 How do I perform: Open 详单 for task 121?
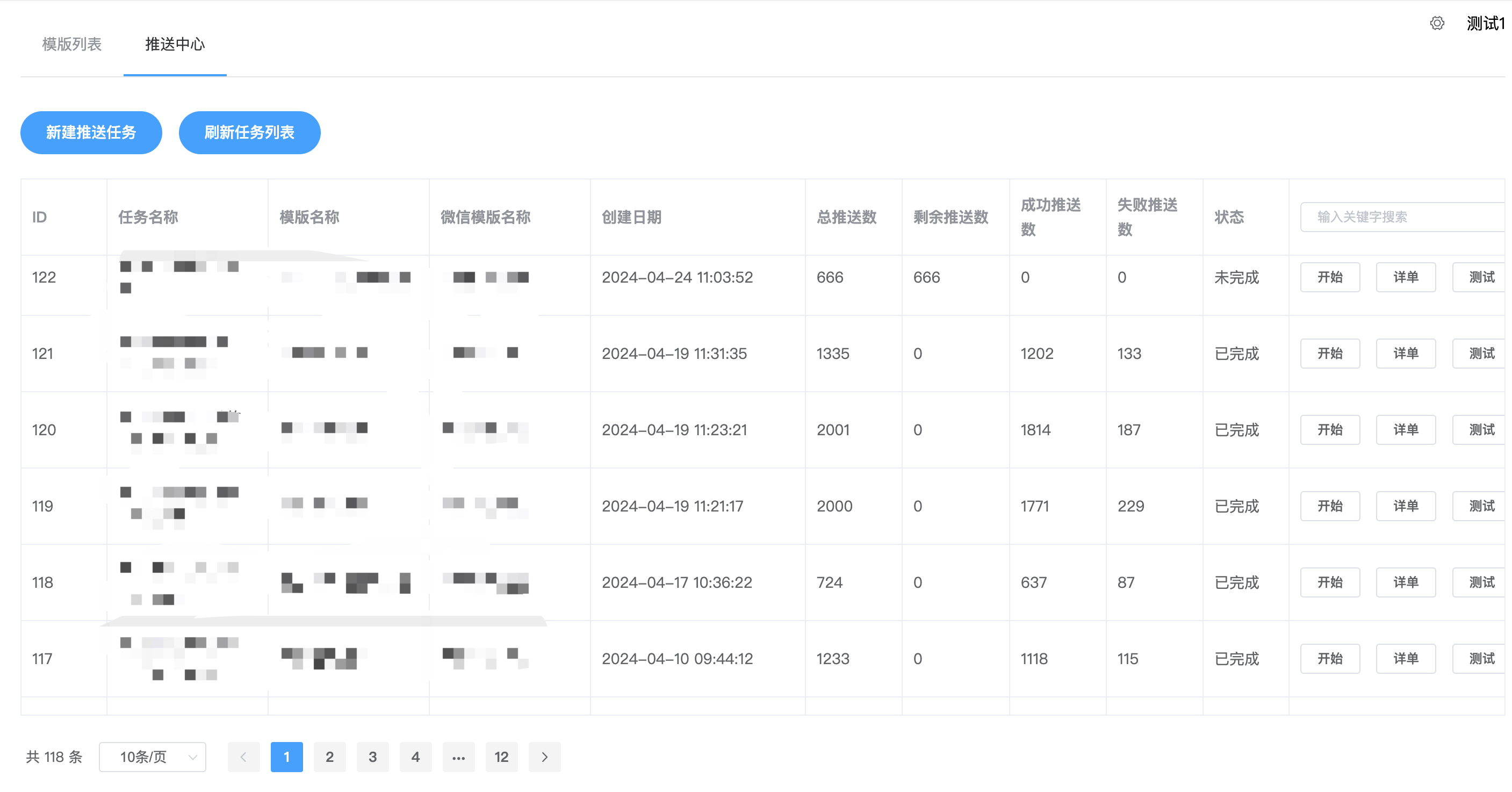[1406, 354]
